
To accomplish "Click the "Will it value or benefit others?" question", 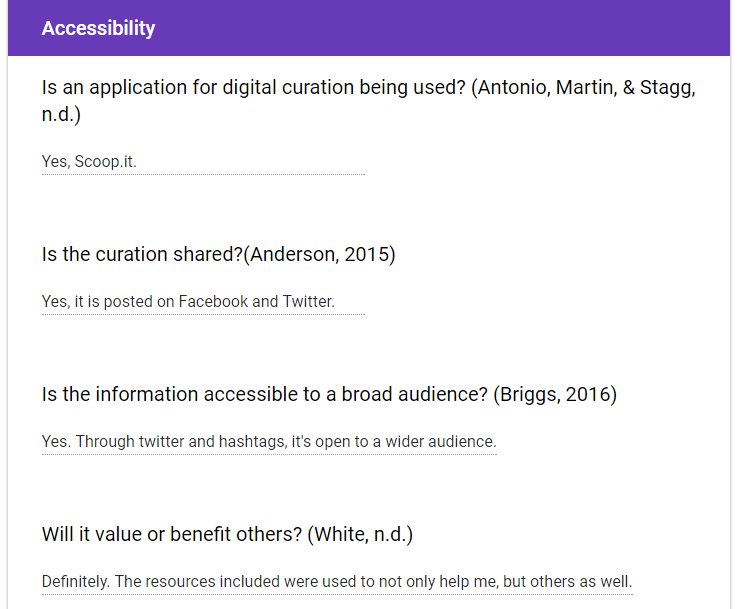I will click(x=227, y=534).
